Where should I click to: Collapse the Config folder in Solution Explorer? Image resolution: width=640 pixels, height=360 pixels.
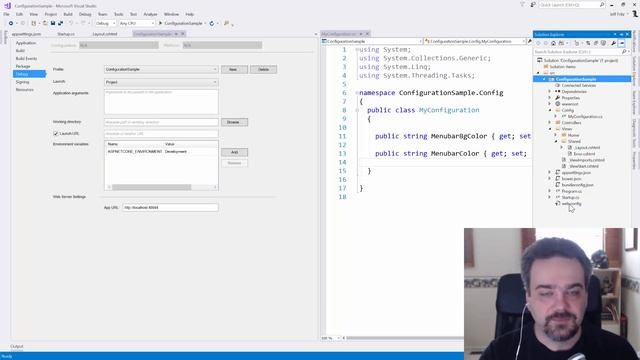pyautogui.click(x=550, y=110)
